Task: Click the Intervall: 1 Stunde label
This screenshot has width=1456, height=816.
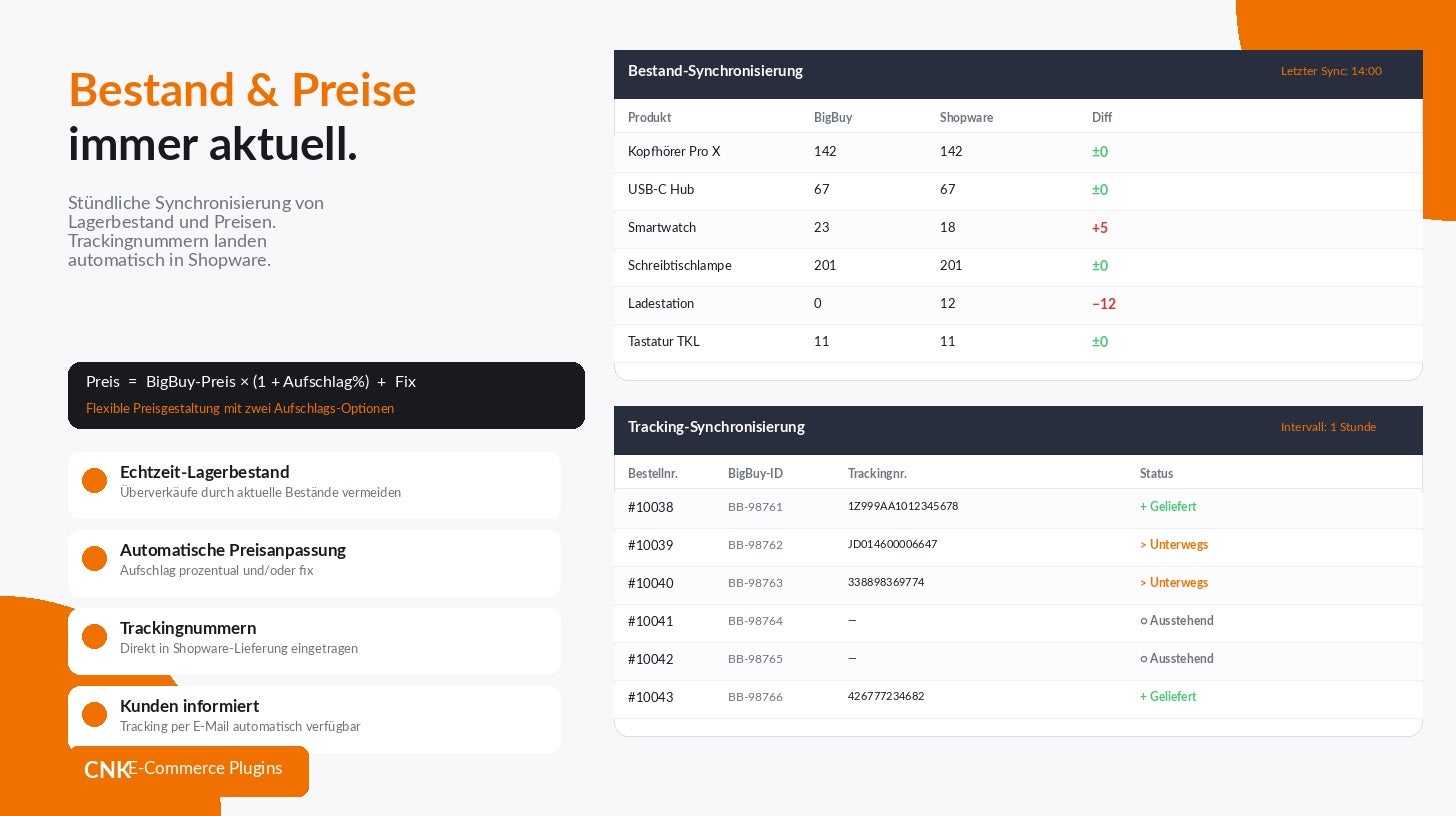Action: pos(1328,427)
